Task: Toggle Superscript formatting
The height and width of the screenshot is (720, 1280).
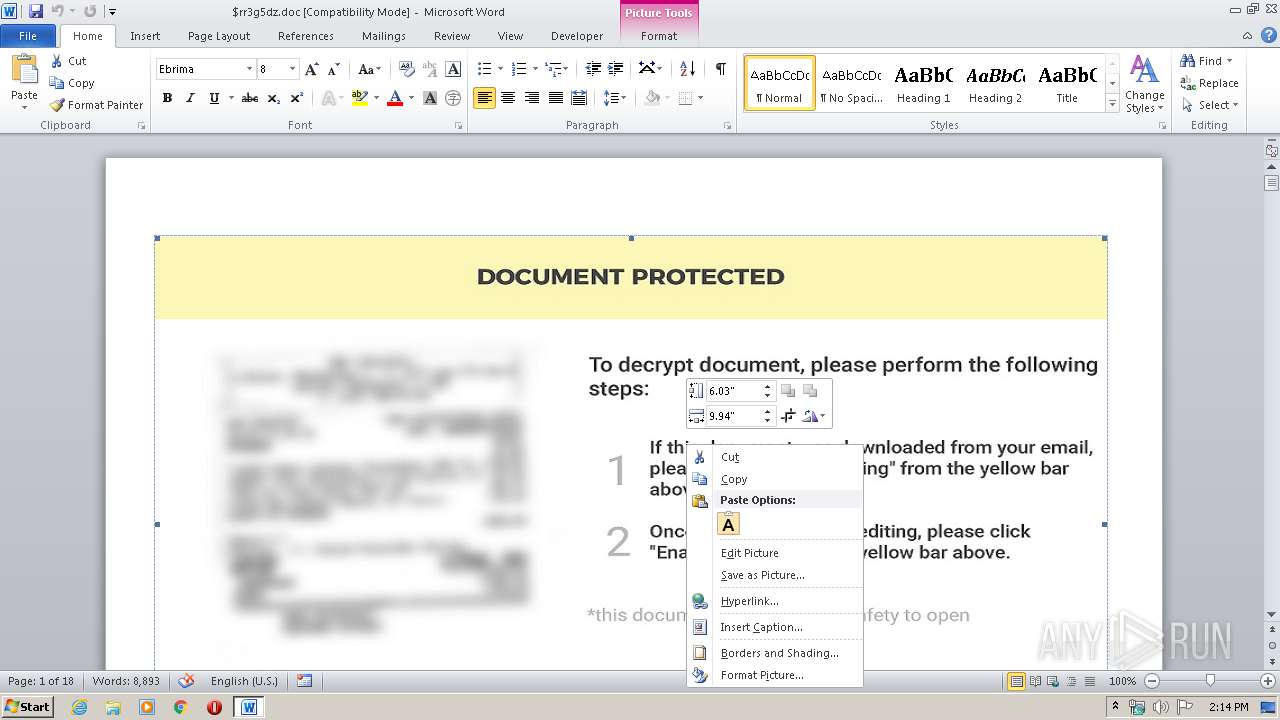Action: (x=297, y=98)
